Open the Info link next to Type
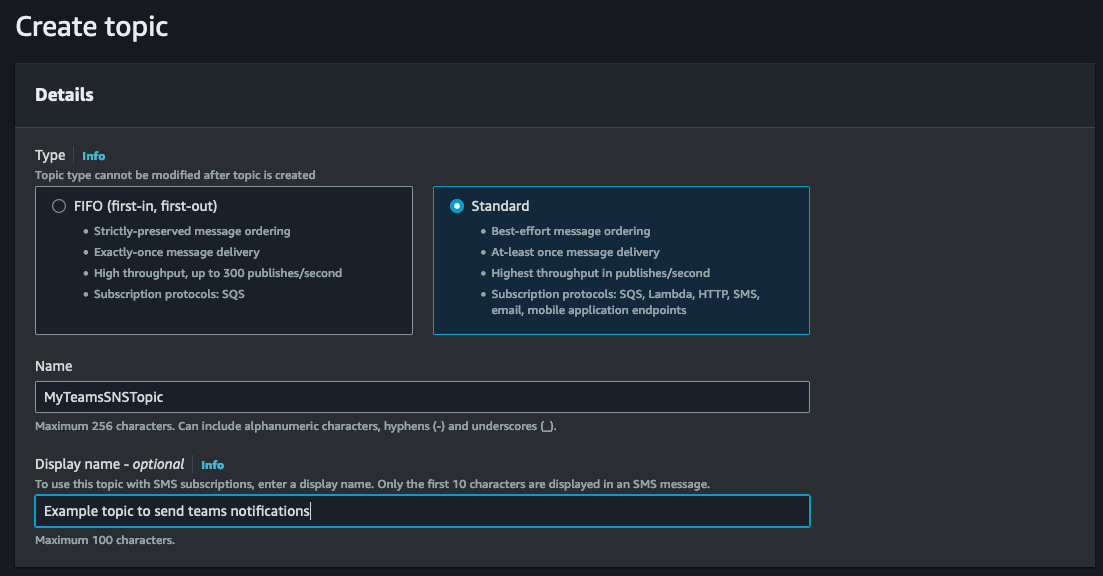 click(93, 156)
